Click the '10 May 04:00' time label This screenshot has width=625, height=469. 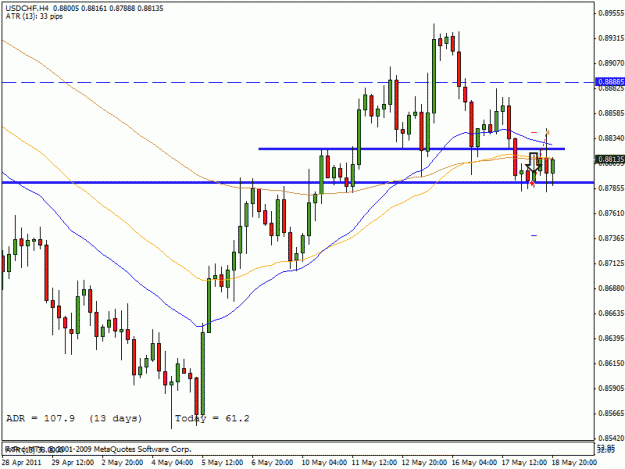click(324, 463)
